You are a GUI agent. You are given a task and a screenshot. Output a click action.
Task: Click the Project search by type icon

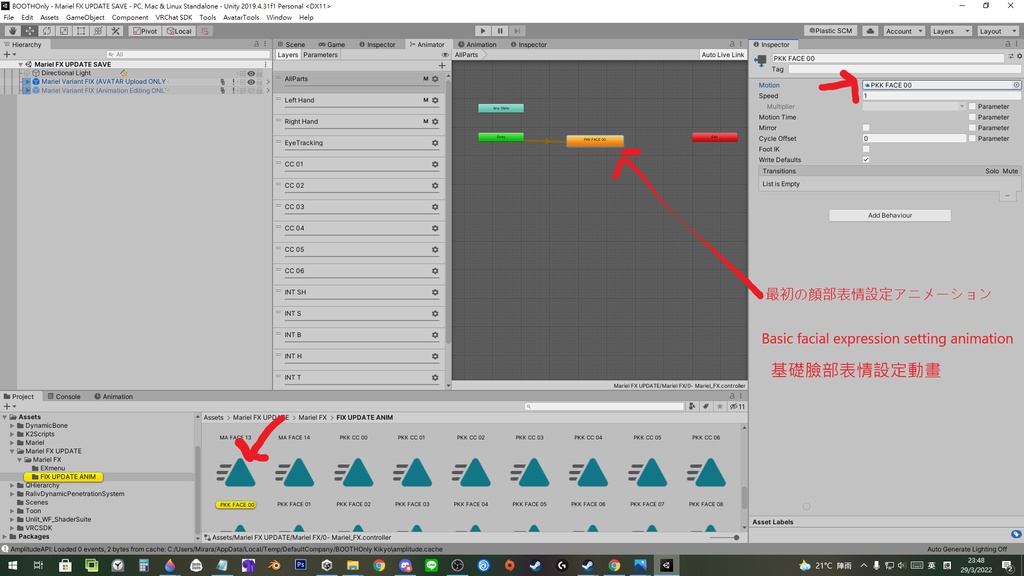(692, 406)
